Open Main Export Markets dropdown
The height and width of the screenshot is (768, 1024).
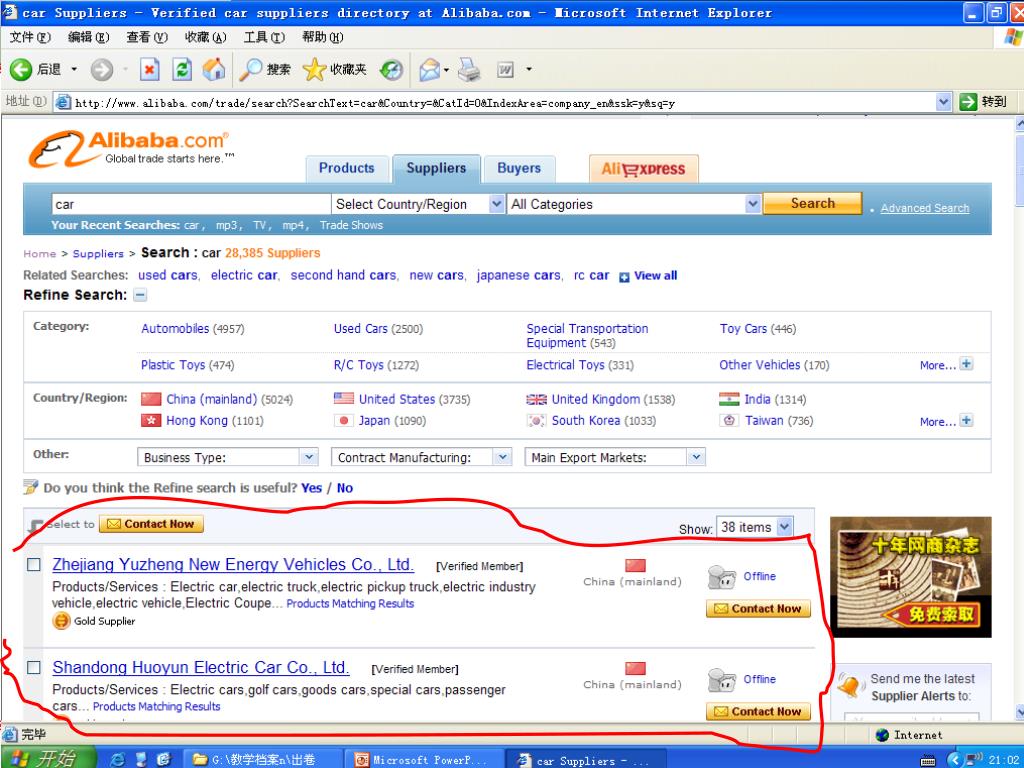point(615,457)
